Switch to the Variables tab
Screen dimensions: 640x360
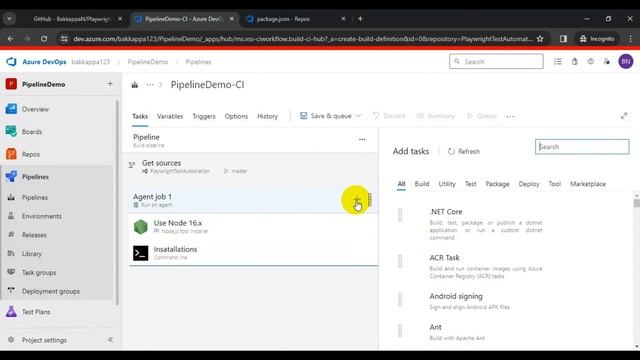(170, 116)
